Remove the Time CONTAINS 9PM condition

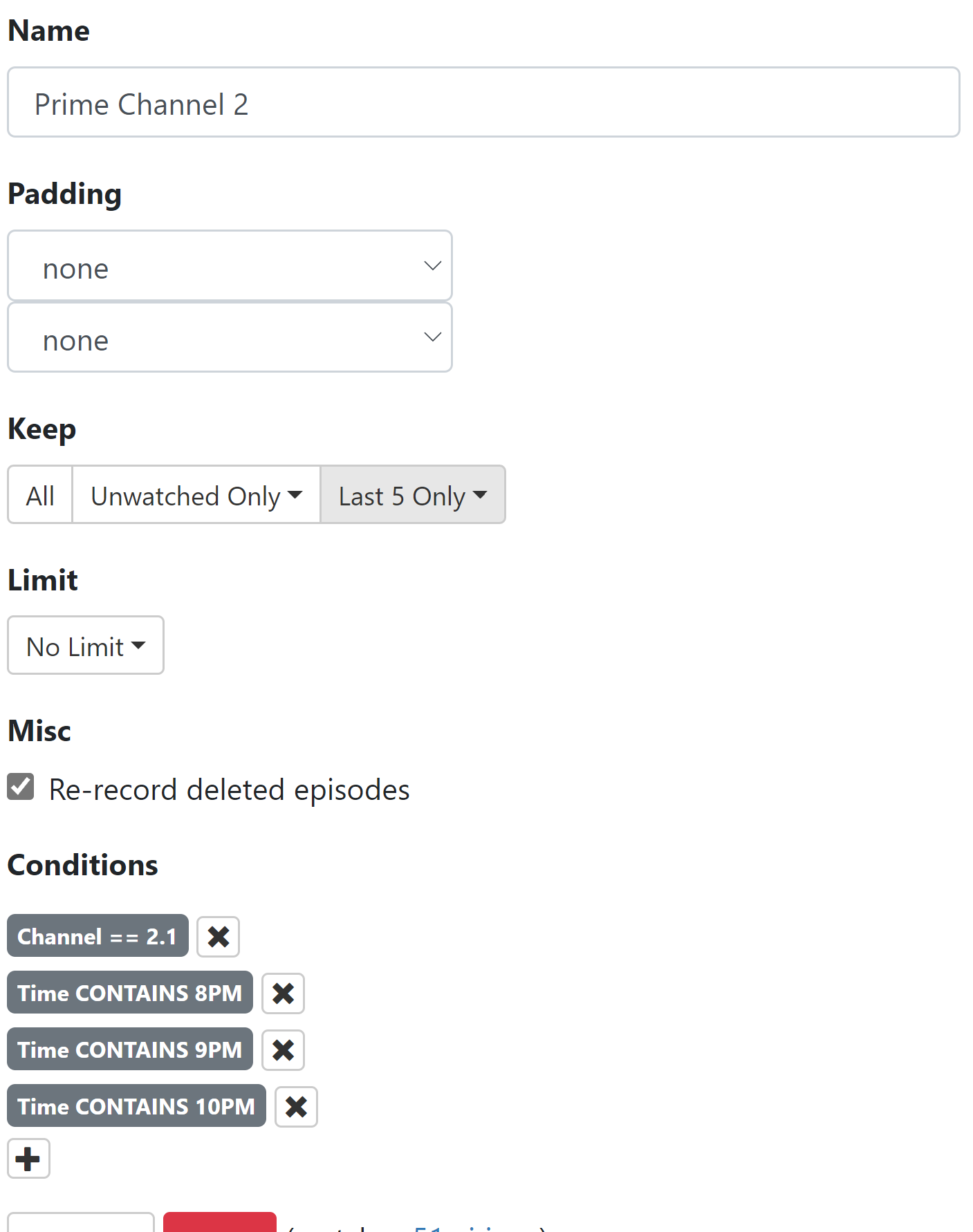pyautogui.click(x=283, y=1050)
